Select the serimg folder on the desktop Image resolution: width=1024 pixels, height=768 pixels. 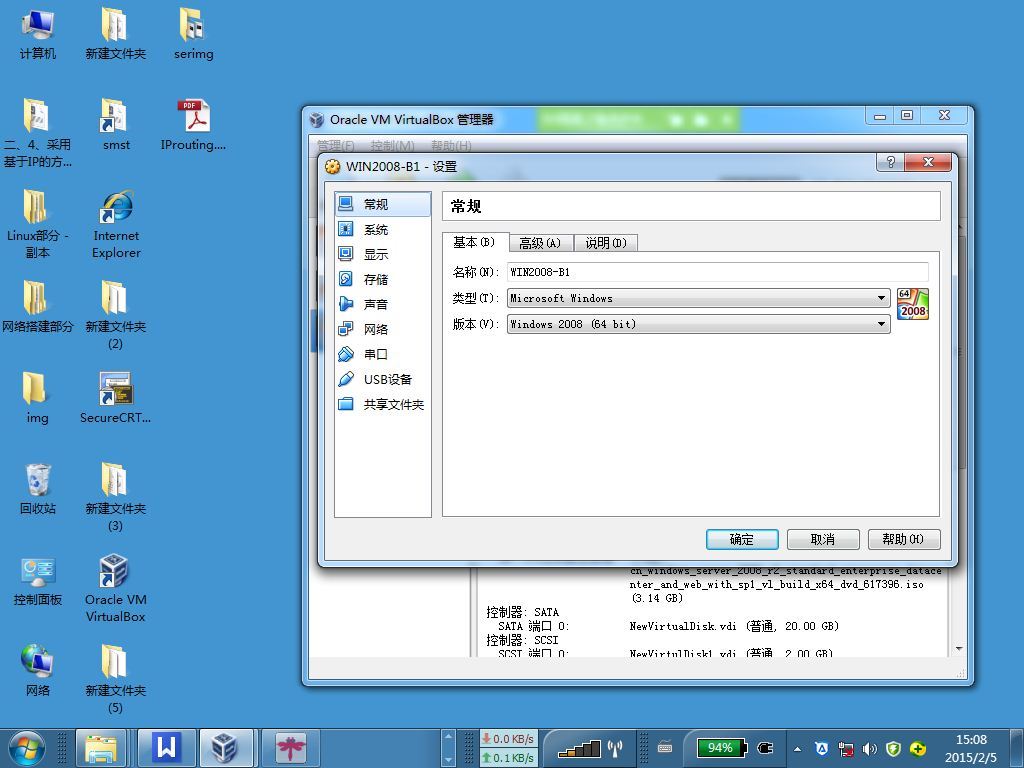tap(193, 35)
